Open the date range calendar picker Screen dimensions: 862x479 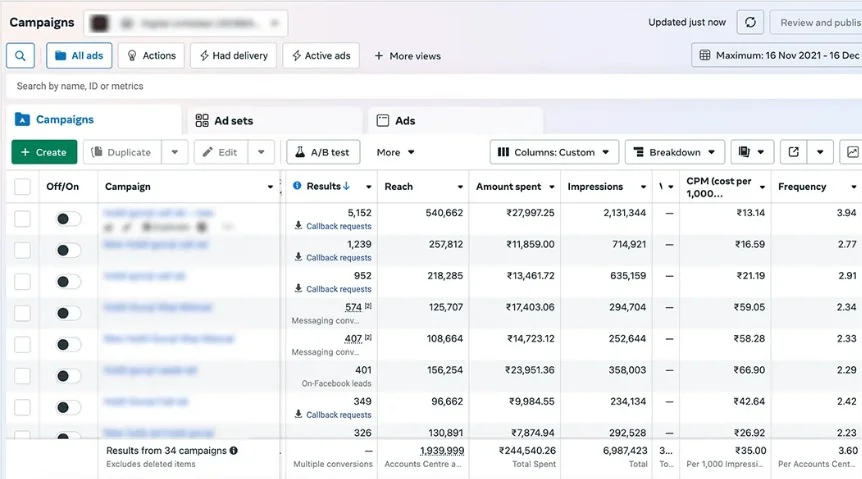point(777,55)
